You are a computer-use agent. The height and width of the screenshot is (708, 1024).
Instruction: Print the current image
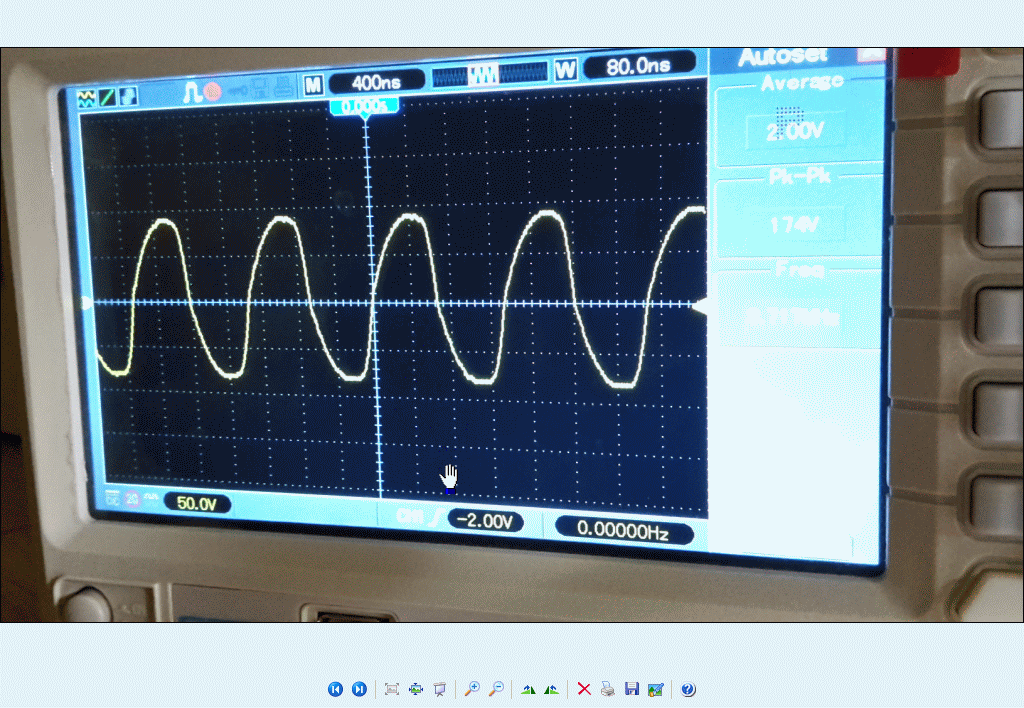tap(608, 689)
